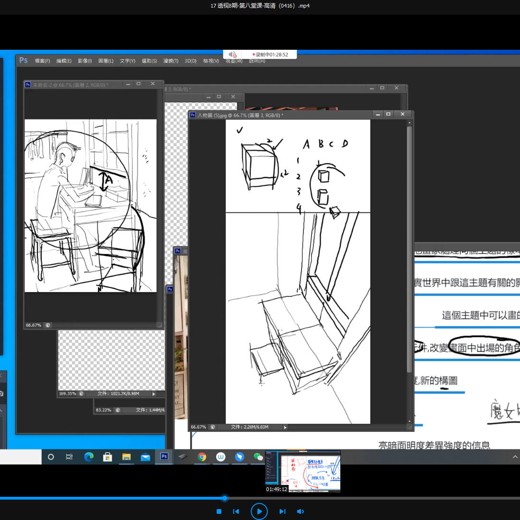This screenshot has height=520, width=520.
Task: Open the 檔案(F) File menu in Photoshop
Action: point(42,61)
